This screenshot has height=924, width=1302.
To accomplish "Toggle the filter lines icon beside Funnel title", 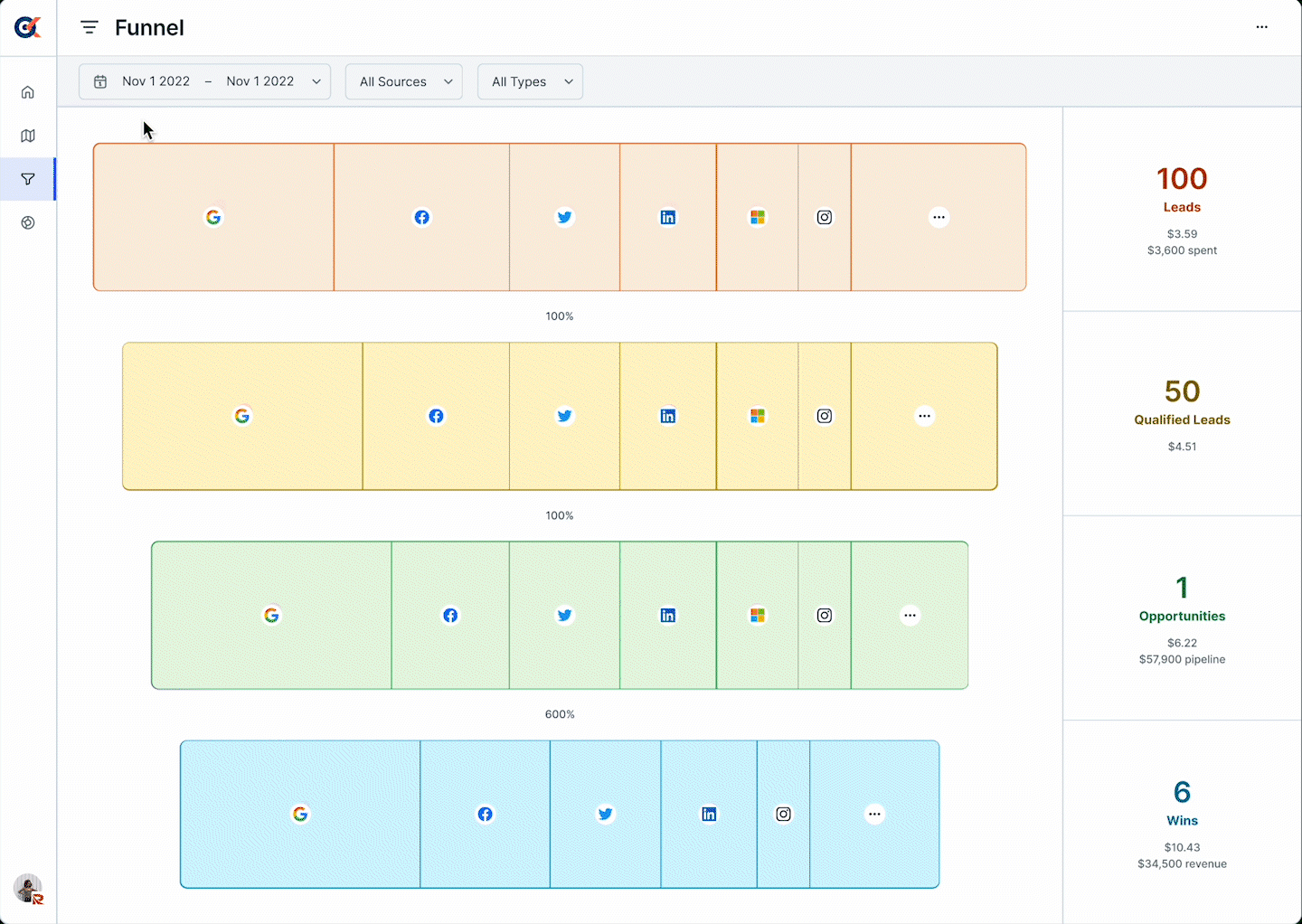I will pos(89,27).
